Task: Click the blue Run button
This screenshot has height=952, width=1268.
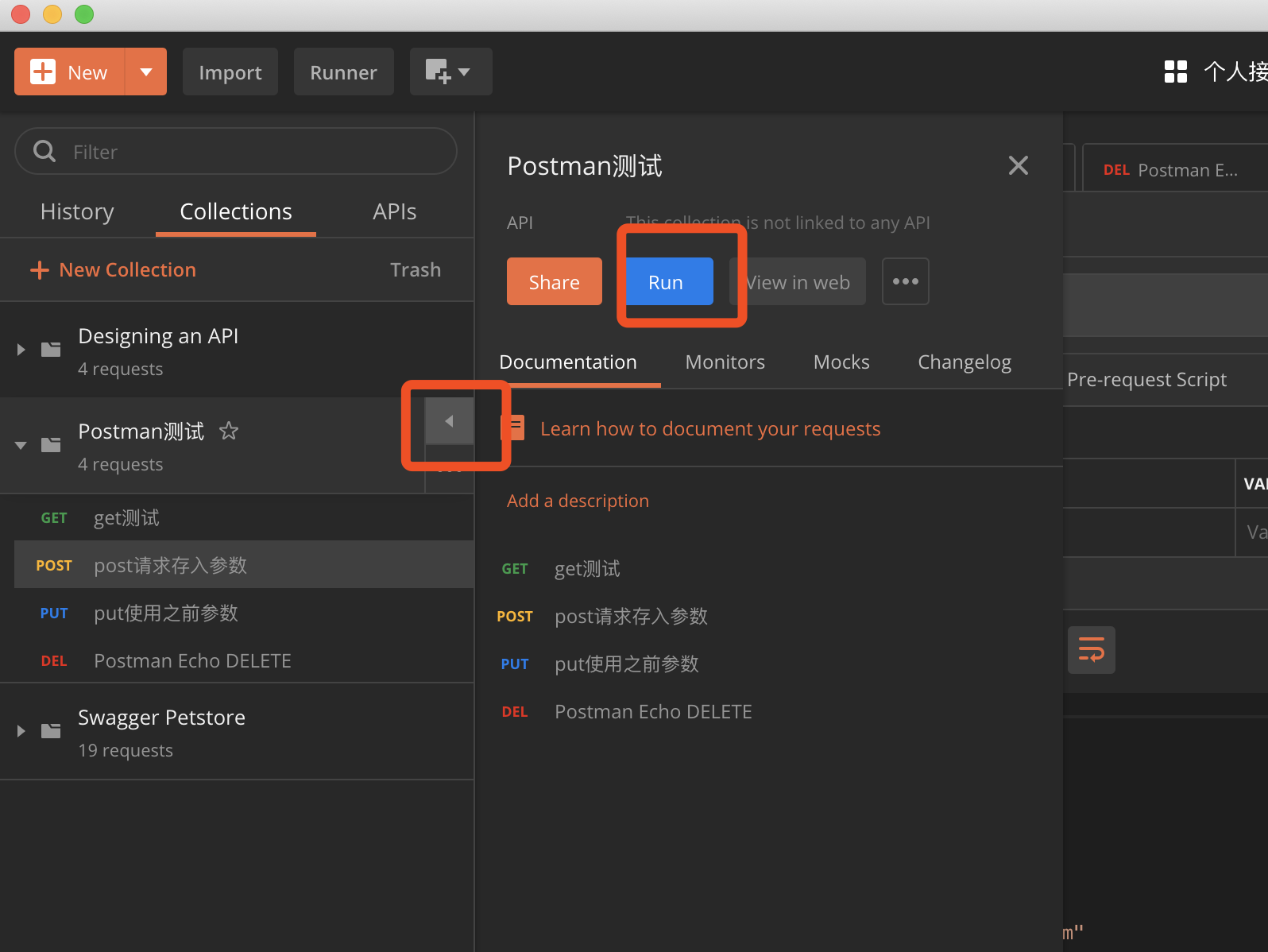Action: point(666,281)
